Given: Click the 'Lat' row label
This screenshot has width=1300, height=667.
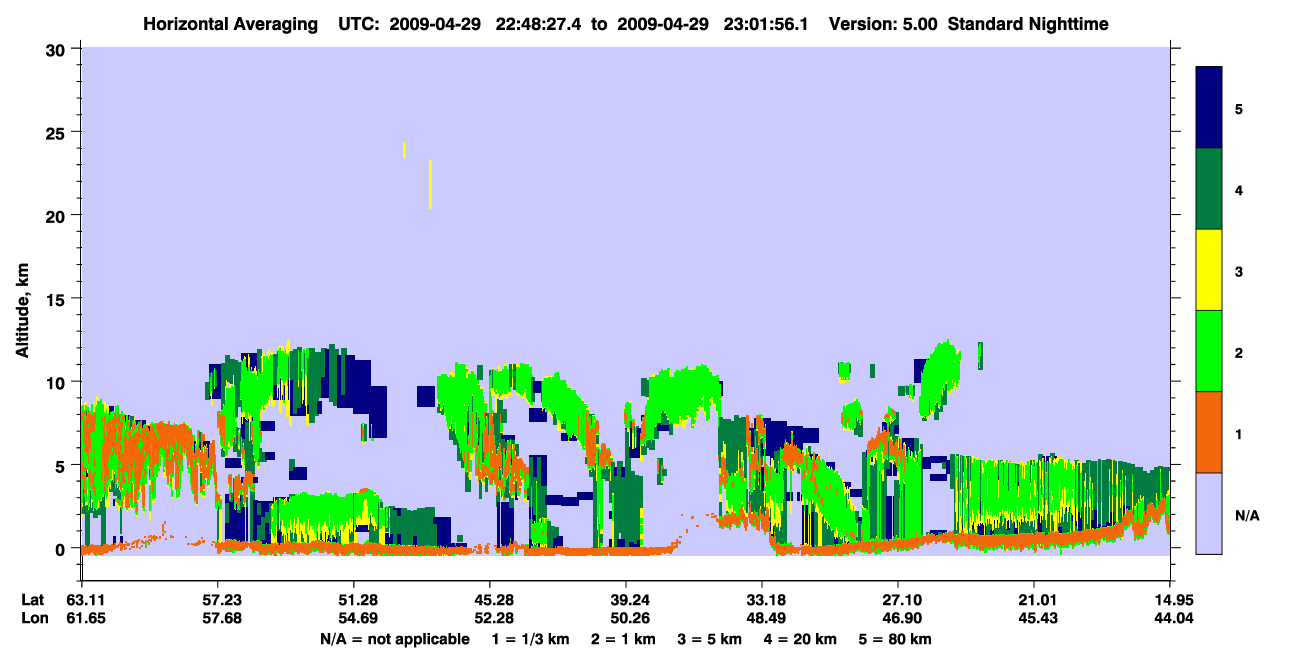Looking at the screenshot, I should pos(33,600).
